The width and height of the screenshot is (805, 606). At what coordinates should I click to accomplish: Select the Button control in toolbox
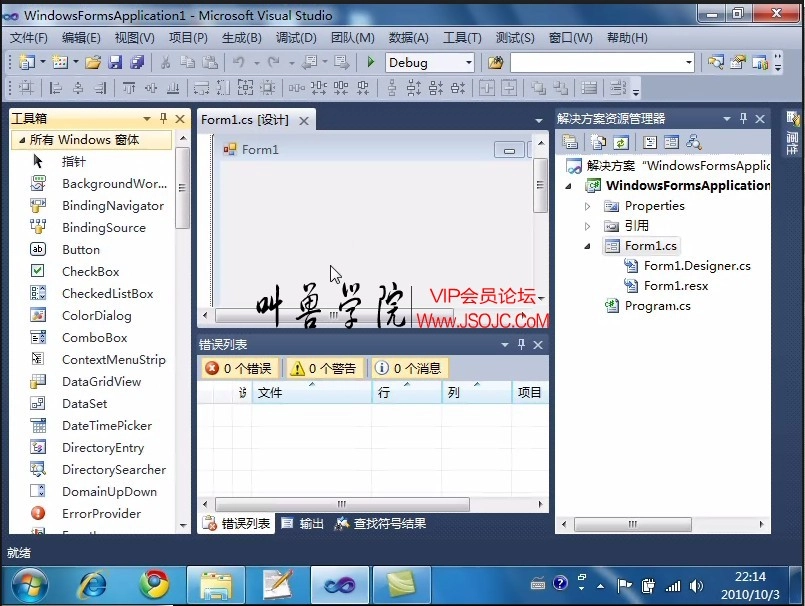click(80, 249)
